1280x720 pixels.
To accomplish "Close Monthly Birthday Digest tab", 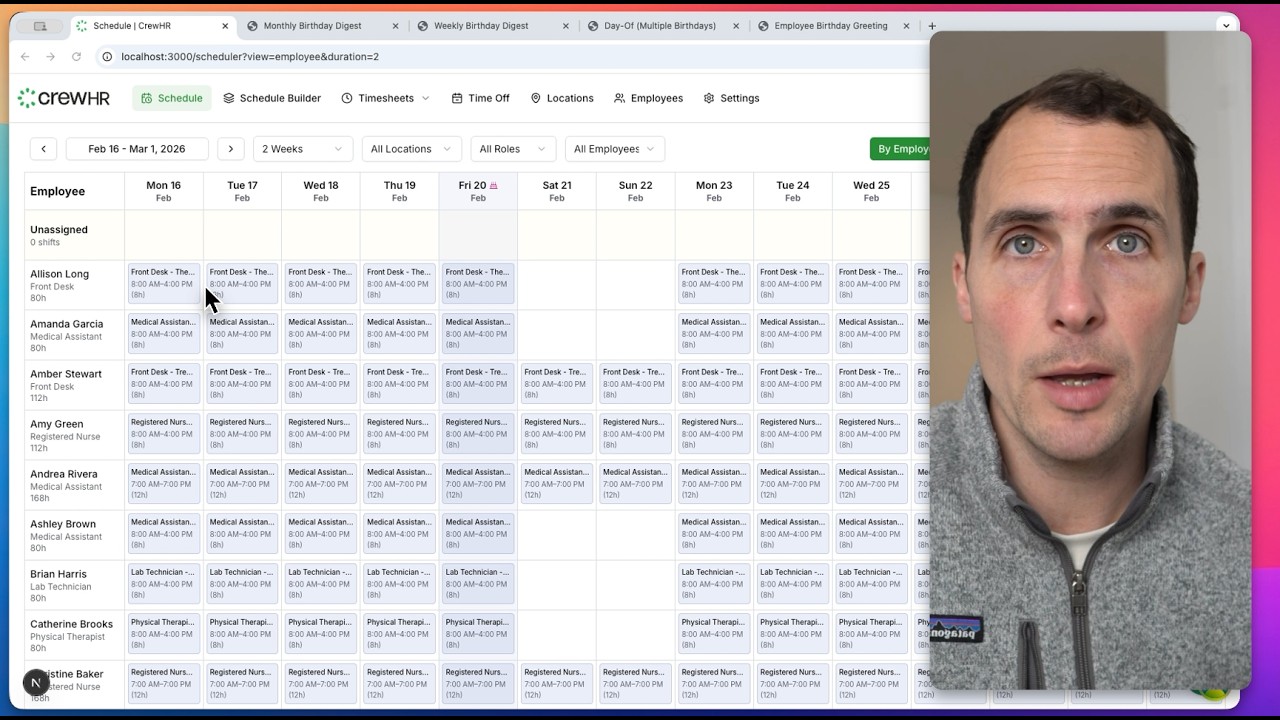I will (x=396, y=26).
